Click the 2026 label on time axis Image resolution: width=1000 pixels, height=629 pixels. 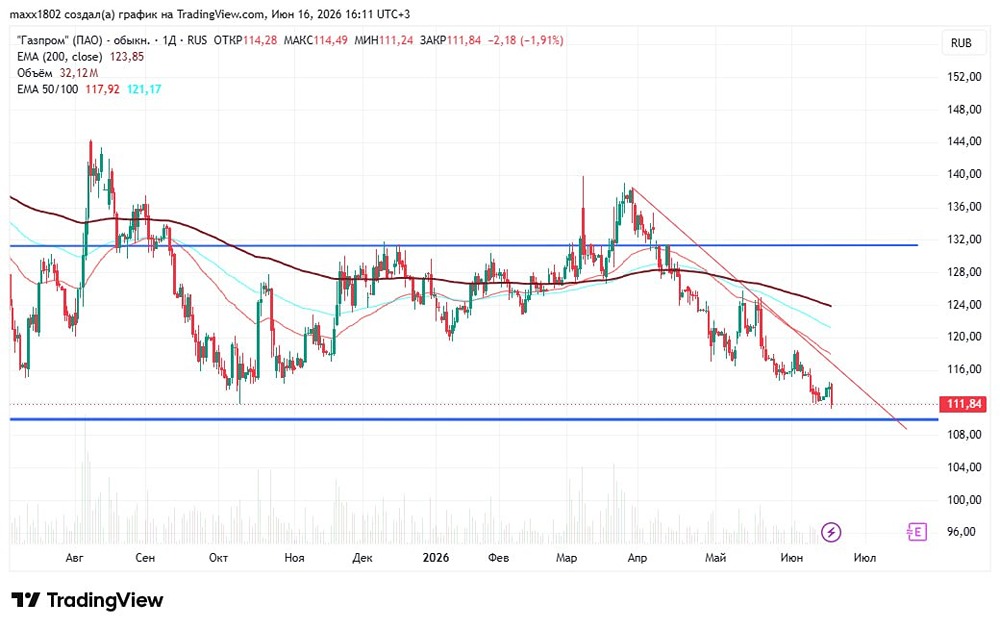tap(436, 558)
